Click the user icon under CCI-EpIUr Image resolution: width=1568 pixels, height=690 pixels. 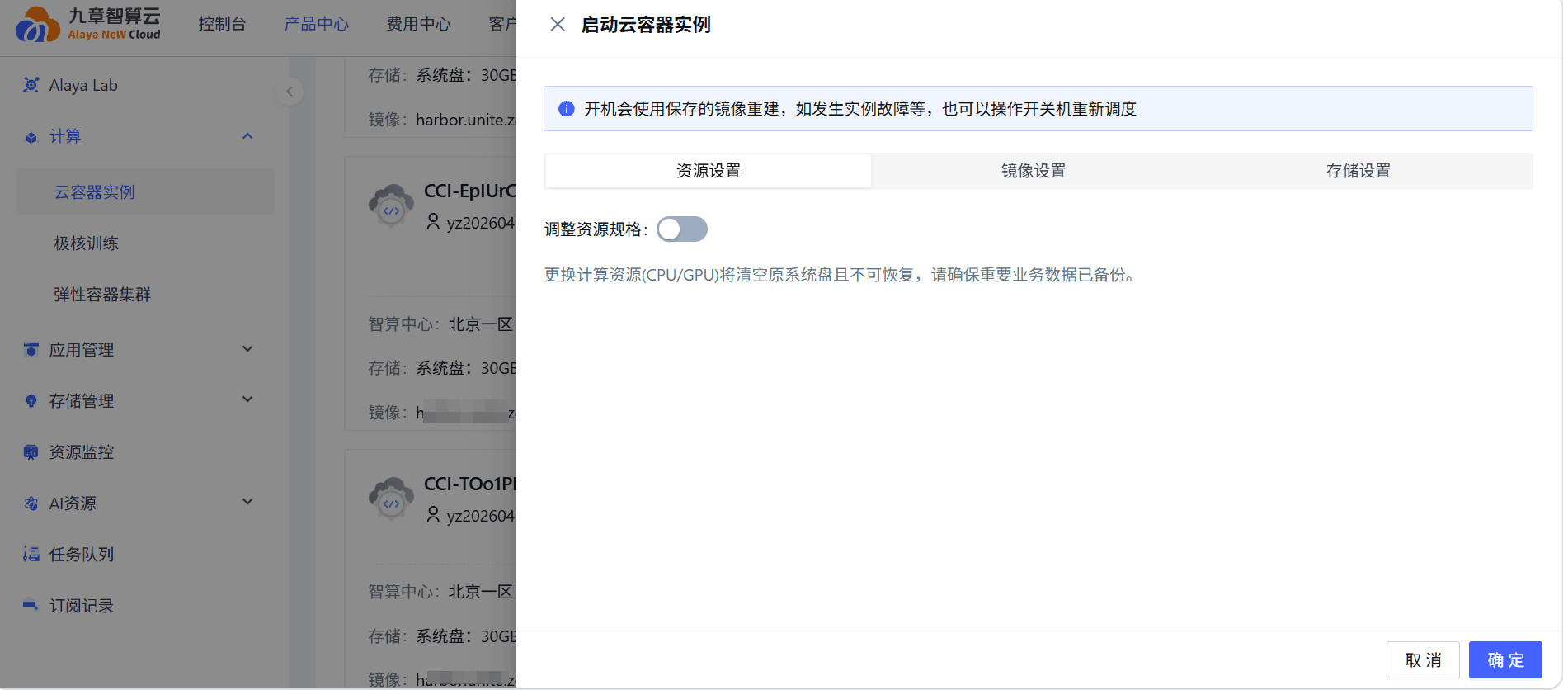[x=433, y=222]
